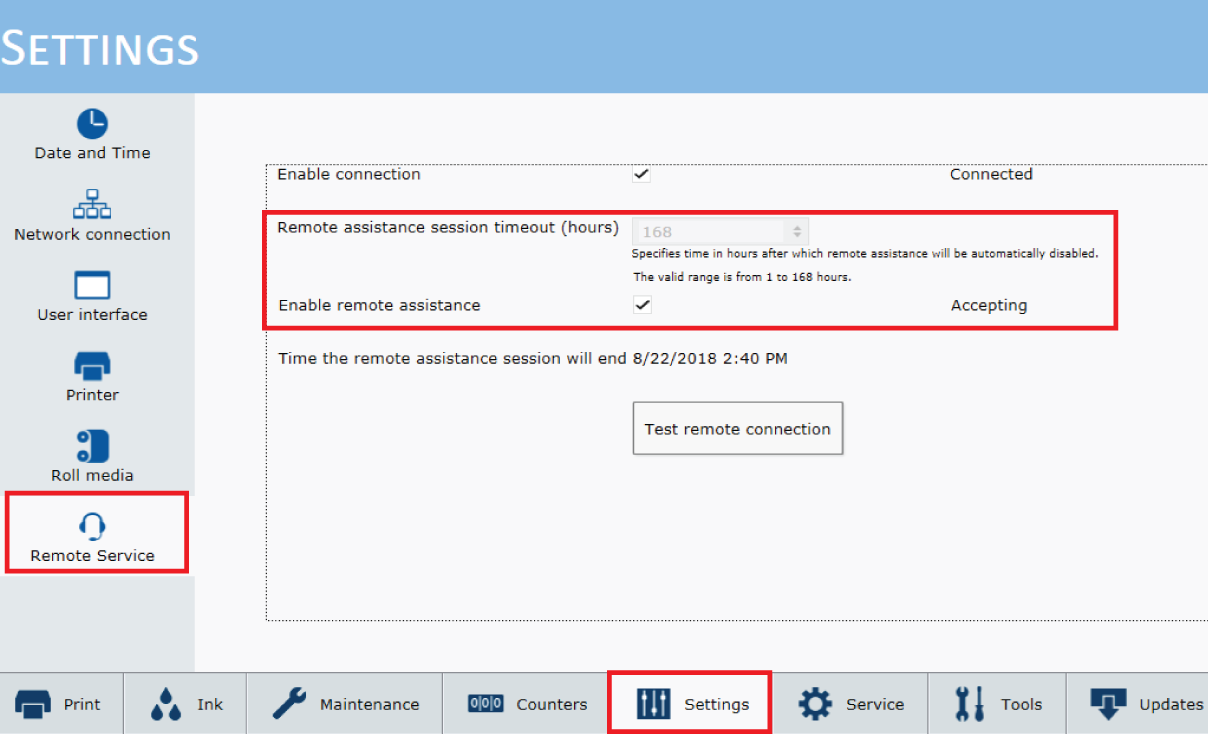Toggle the Enable remote assistance checkbox
Image resolution: width=1208 pixels, height=734 pixels.
coord(642,305)
